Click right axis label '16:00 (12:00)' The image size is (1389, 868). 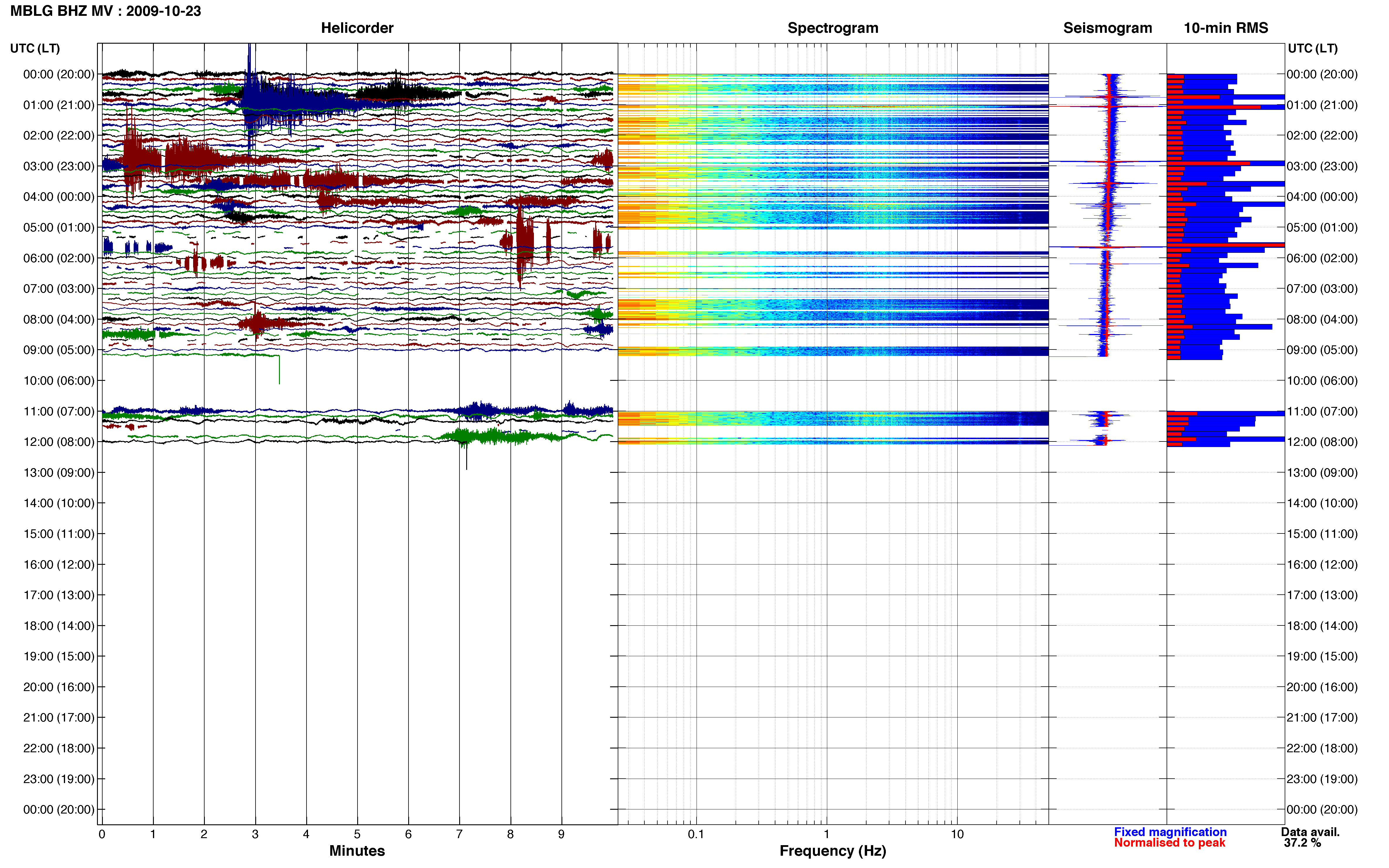coord(1322,564)
